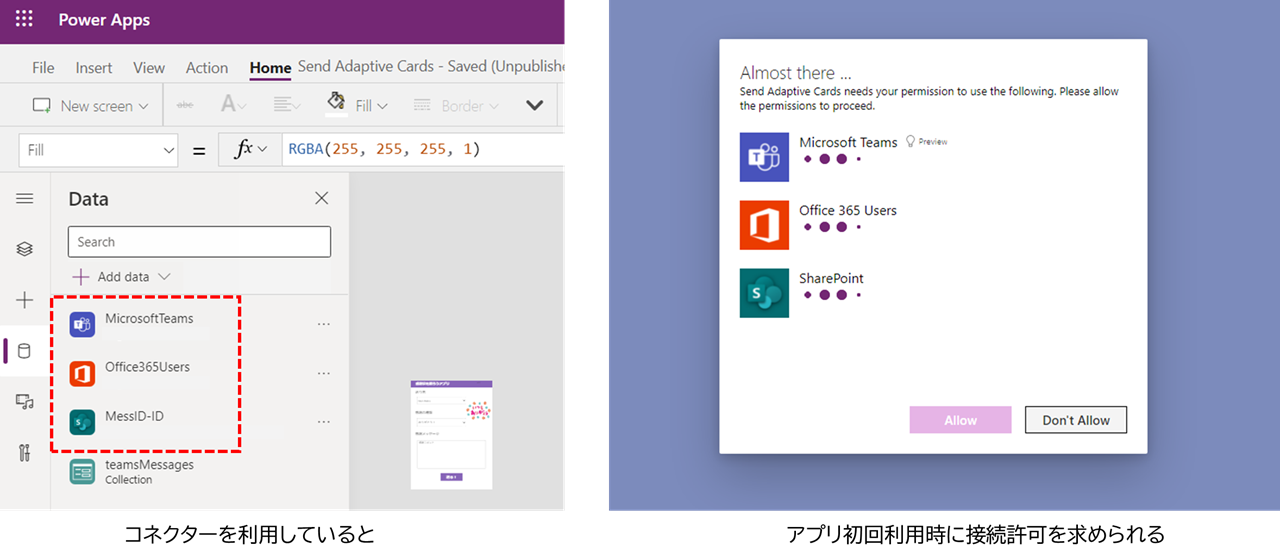
Task: Close the Data panel
Action: pyautogui.click(x=321, y=198)
